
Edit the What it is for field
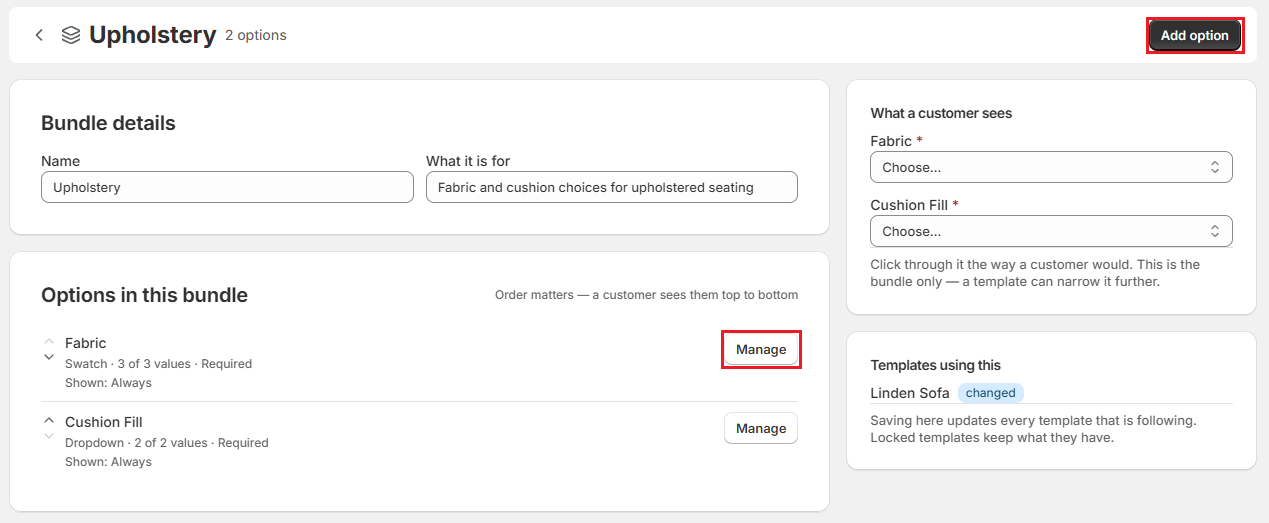tap(612, 187)
